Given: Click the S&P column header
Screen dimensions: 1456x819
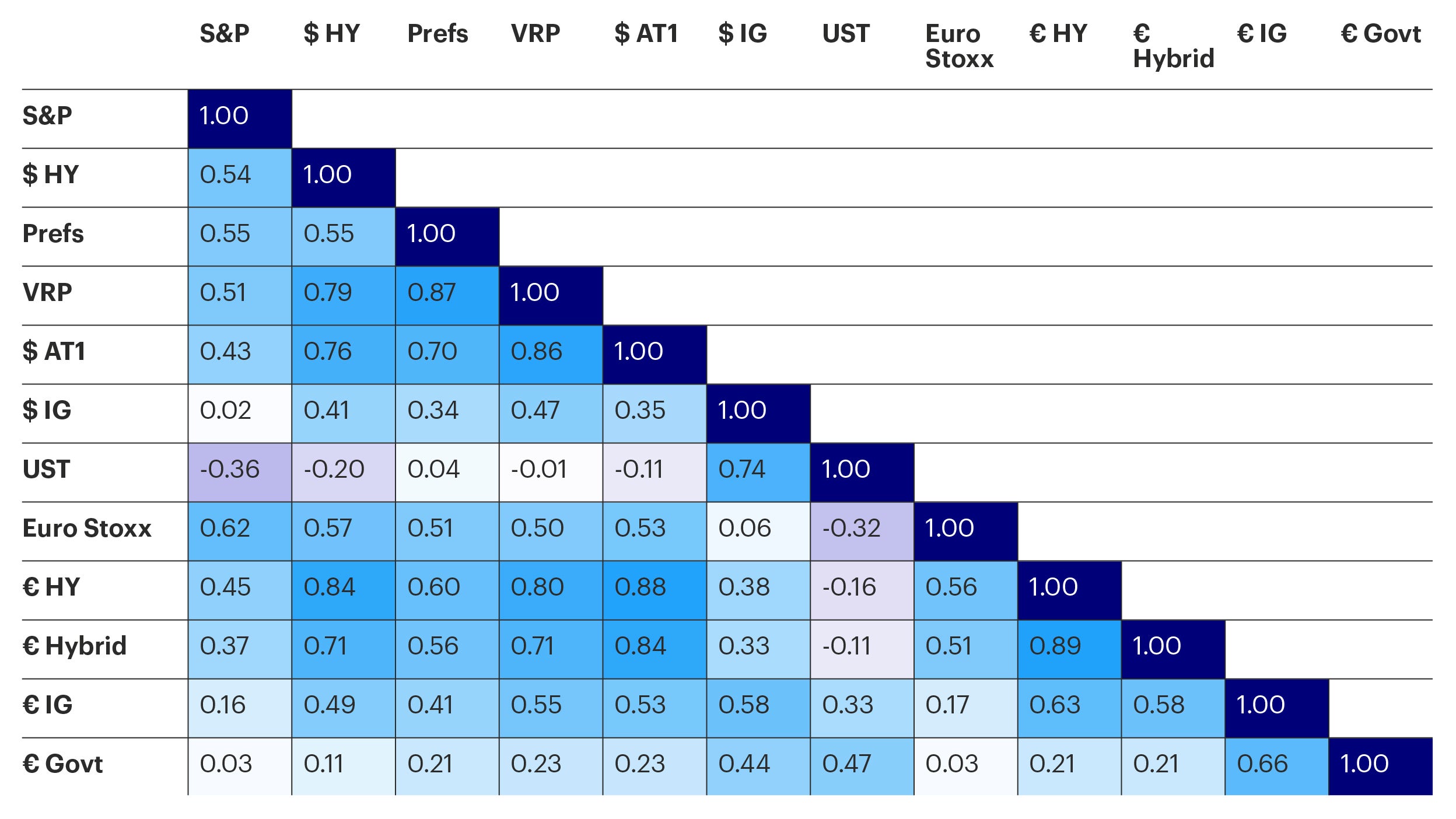Looking at the screenshot, I should tap(225, 34).
